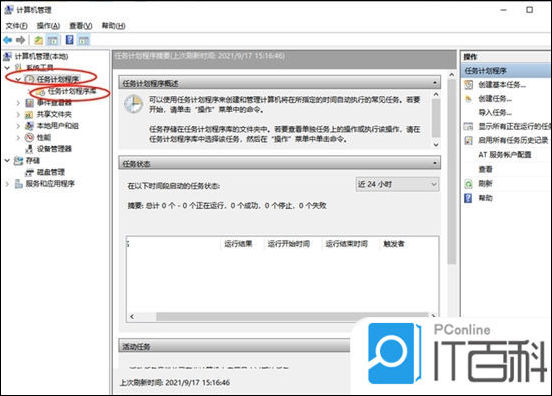Expand the 事件查看器 node chevron
The width and height of the screenshot is (552, 396).
click(18, 103)
